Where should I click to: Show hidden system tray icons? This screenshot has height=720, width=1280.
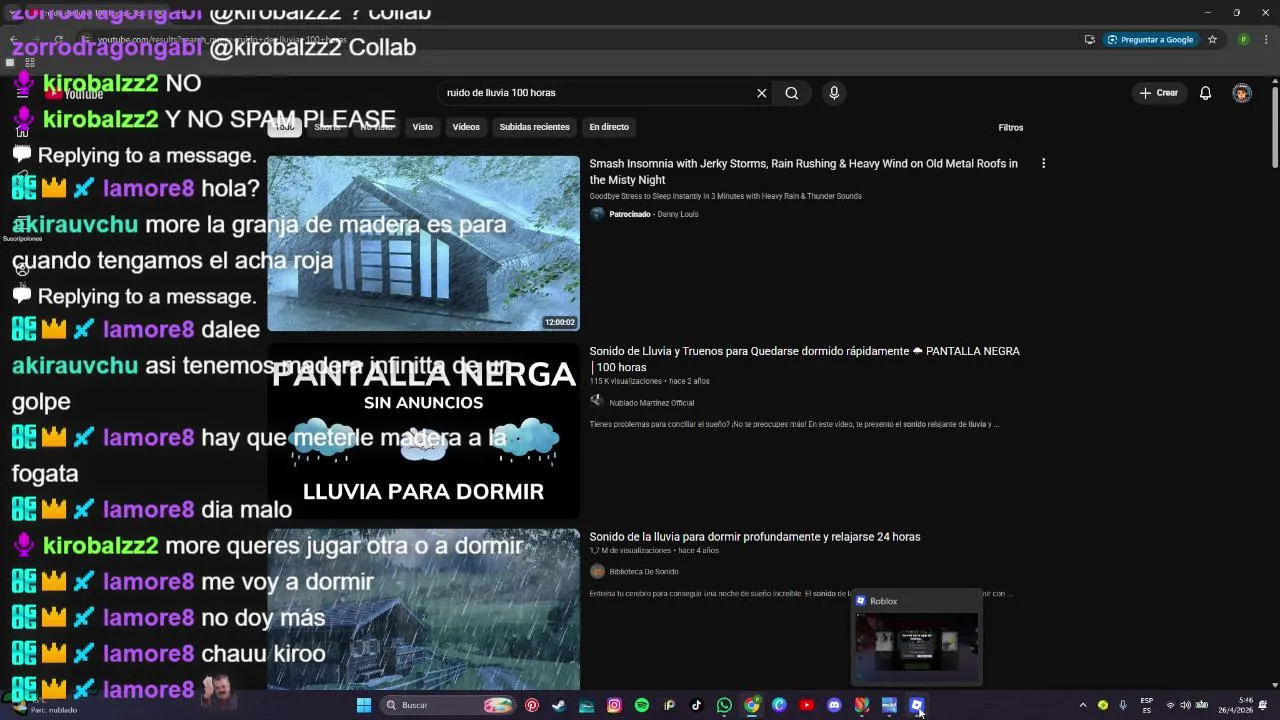coord(1082,705)
